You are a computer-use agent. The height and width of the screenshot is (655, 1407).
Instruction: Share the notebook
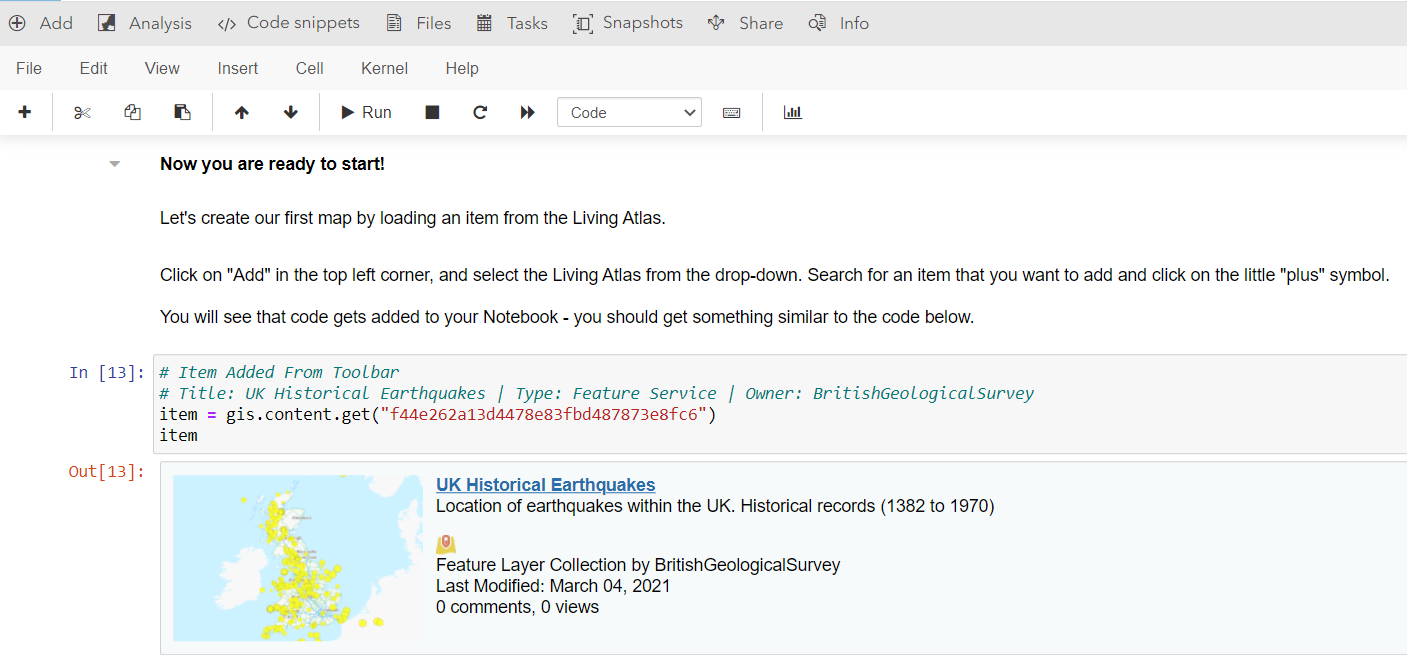(745, 23)
